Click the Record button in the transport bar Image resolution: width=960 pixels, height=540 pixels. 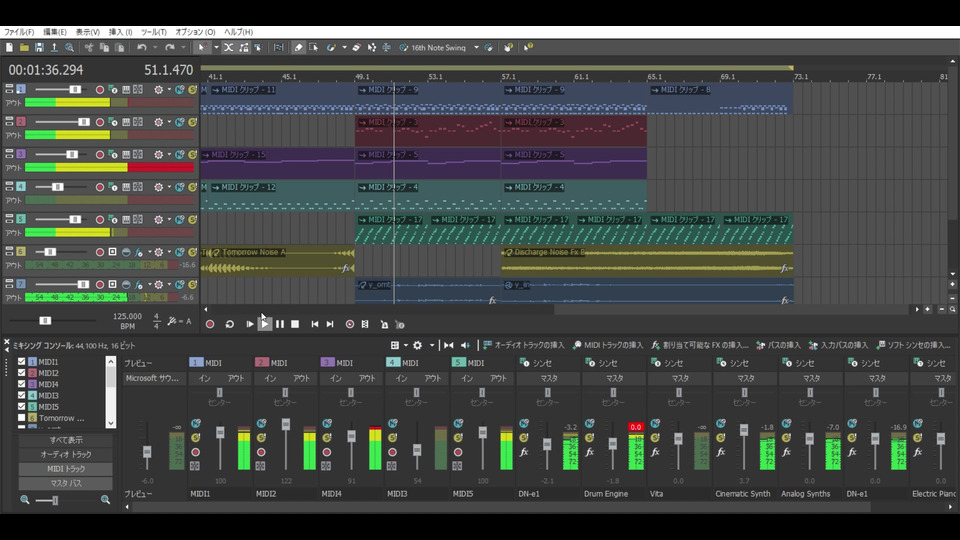point(210,324)
